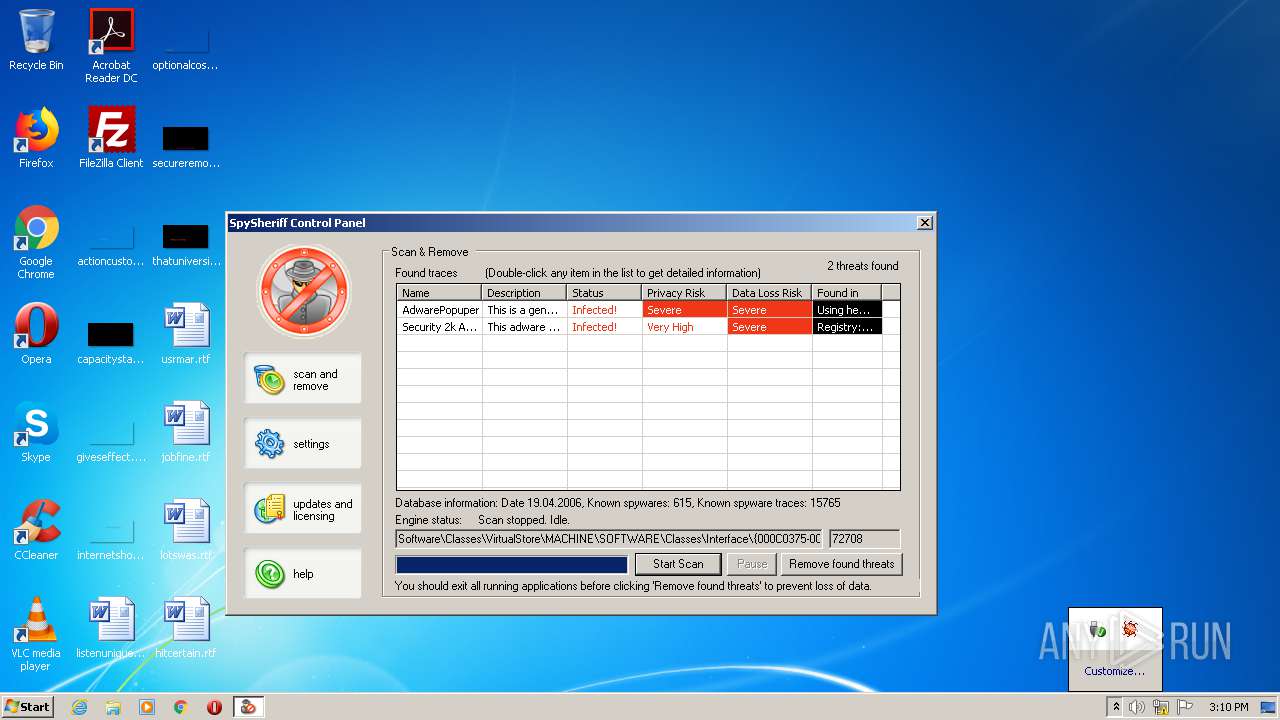Viewport: 1280px width, 720px height.
Task: Click Customize... in tray popup
Action: (x=1114, y=671)
